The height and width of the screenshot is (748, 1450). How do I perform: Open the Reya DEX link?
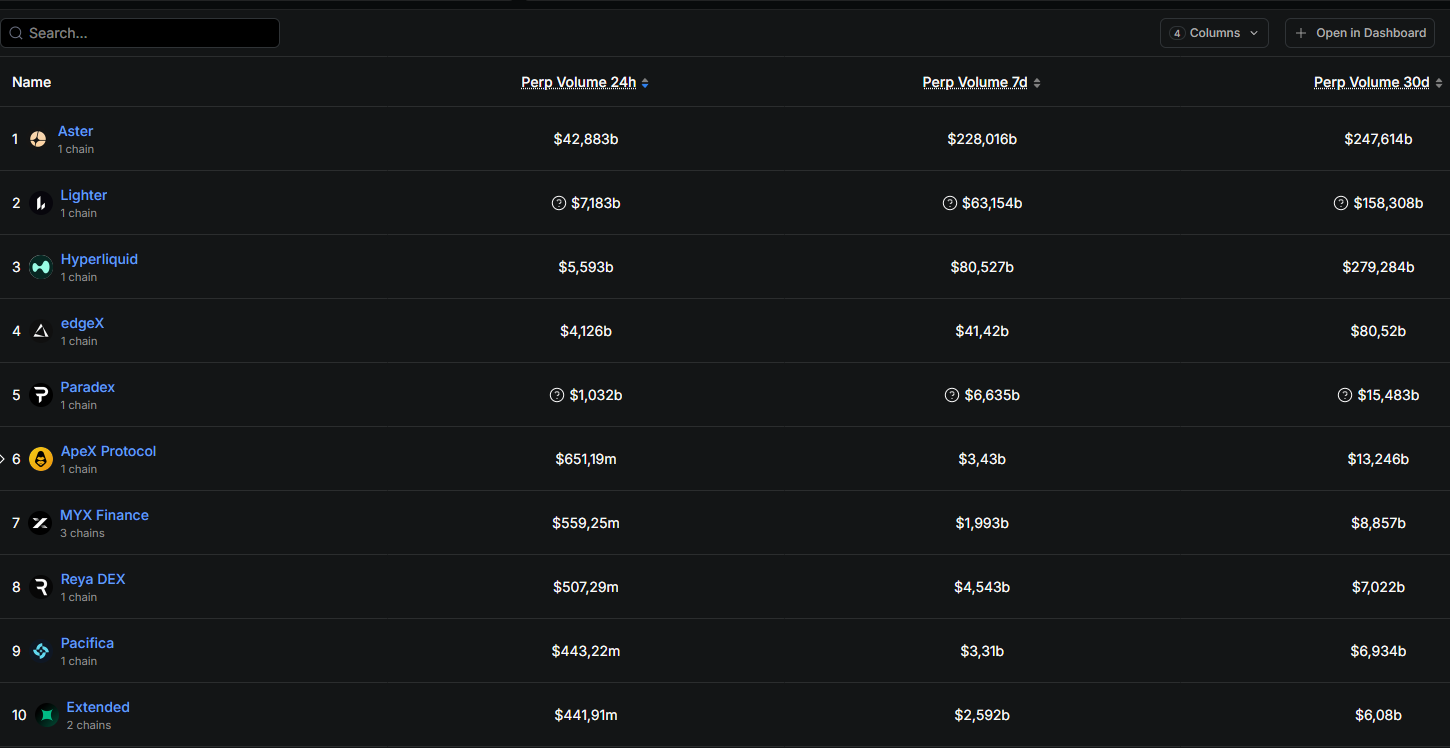93,579
